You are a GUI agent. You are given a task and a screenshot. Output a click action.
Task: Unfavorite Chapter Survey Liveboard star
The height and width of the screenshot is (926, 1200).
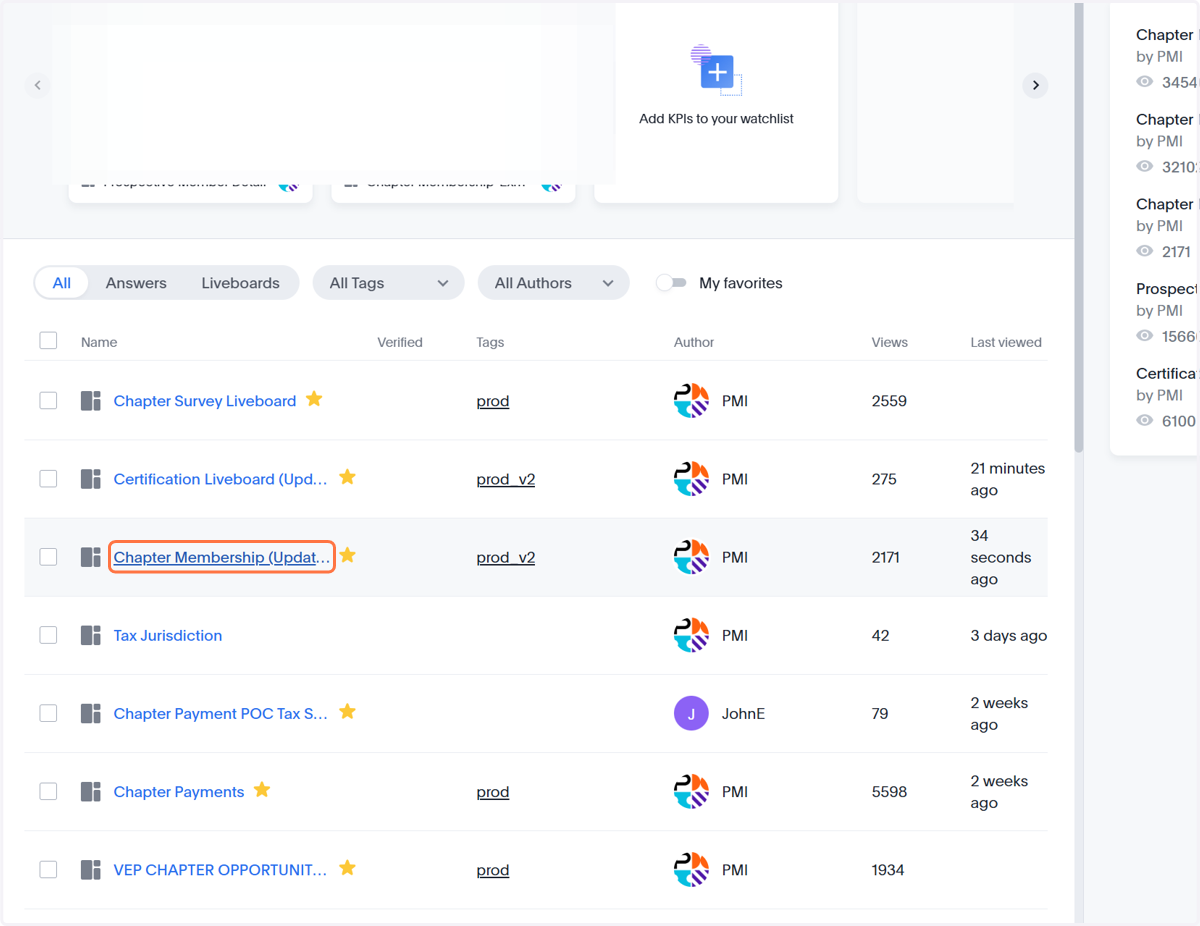[314, 399]
